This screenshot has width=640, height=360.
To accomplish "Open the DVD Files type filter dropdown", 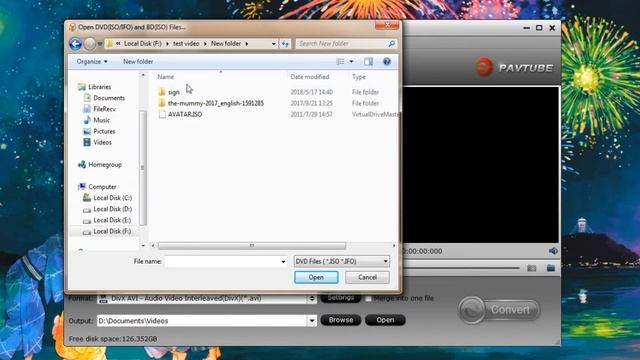I will [x=342, y=261].
